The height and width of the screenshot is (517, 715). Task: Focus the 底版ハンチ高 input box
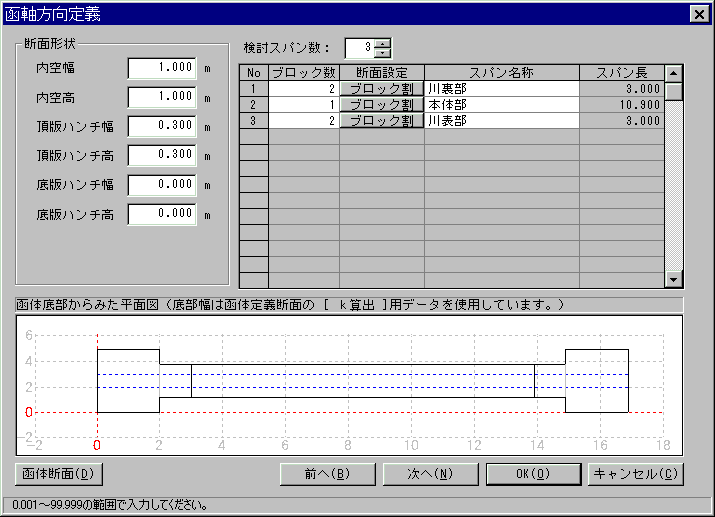click(x=162, y=214)
